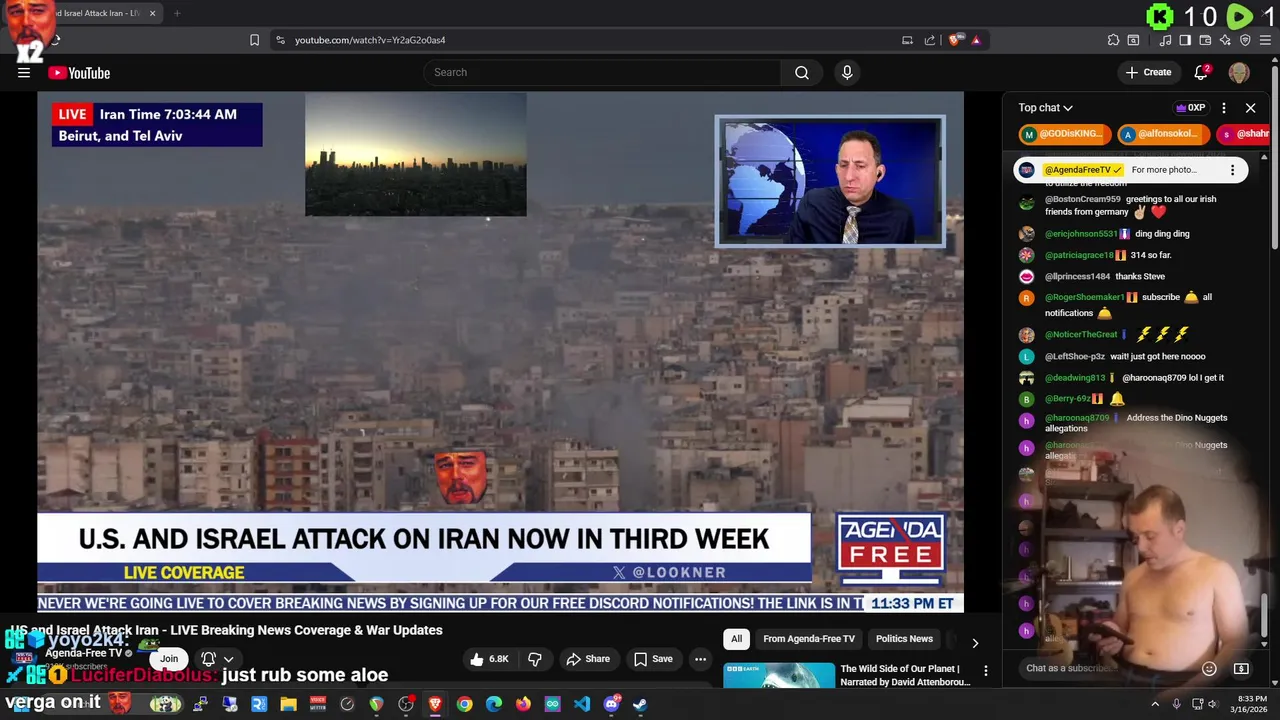The image size is (1280, 720).
Task: Click the 0XP chat badge button
Action: pos(1190,108)
